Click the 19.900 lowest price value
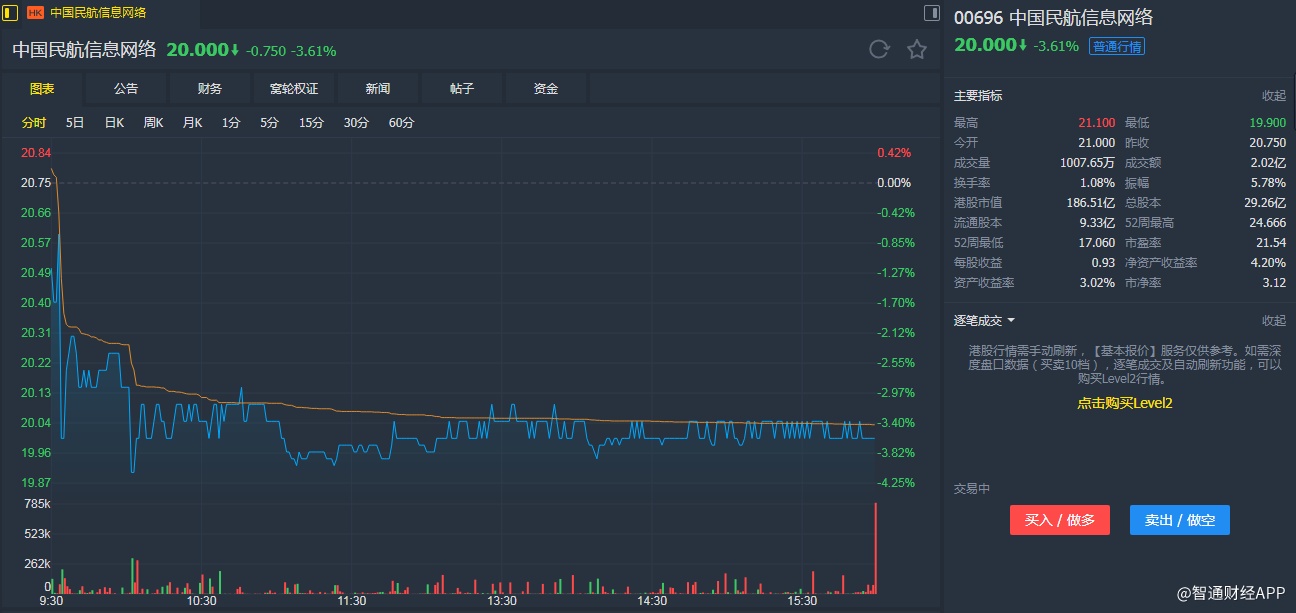This screenshot has height=613, width=1296. click(x=1267, y=123)
